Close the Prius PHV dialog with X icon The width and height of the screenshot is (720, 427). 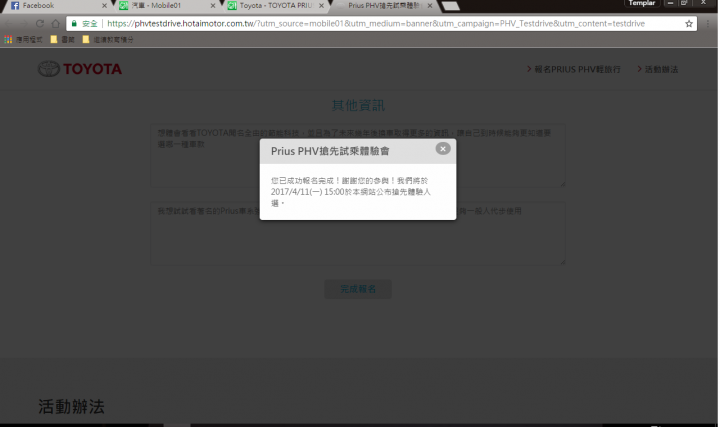click(443, 149)
